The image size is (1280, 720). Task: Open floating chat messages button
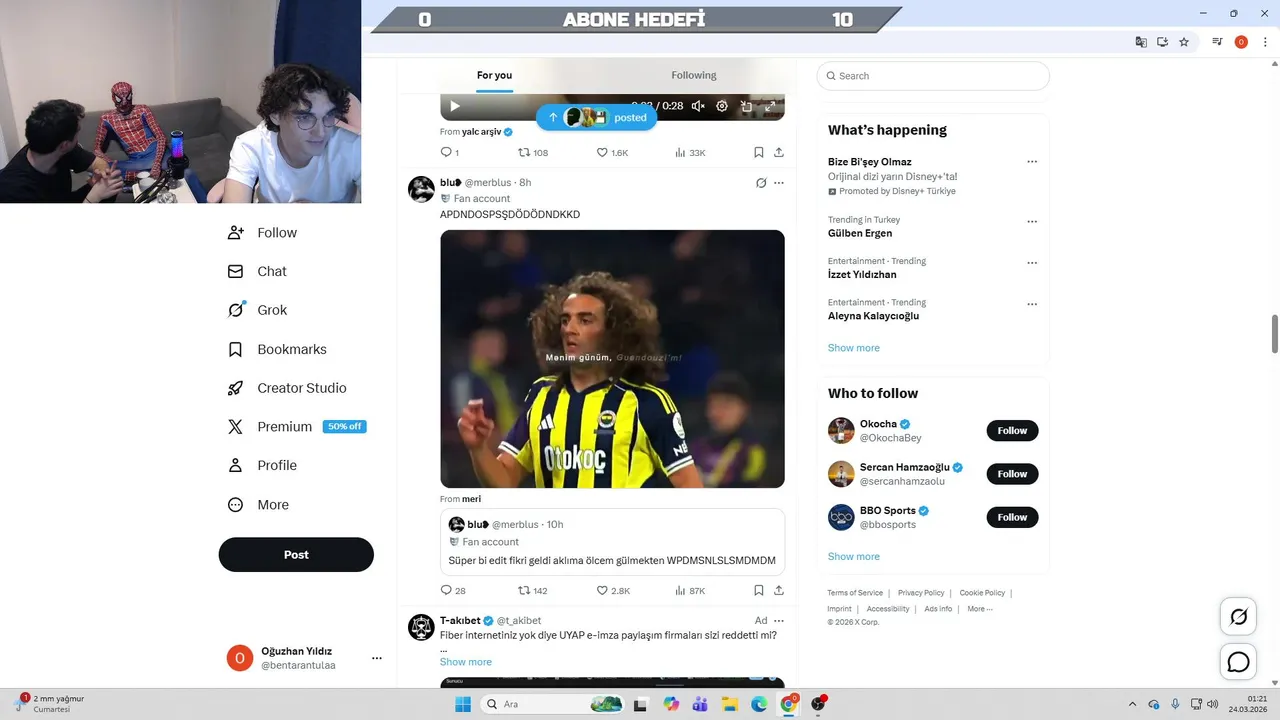[1238, 662]
